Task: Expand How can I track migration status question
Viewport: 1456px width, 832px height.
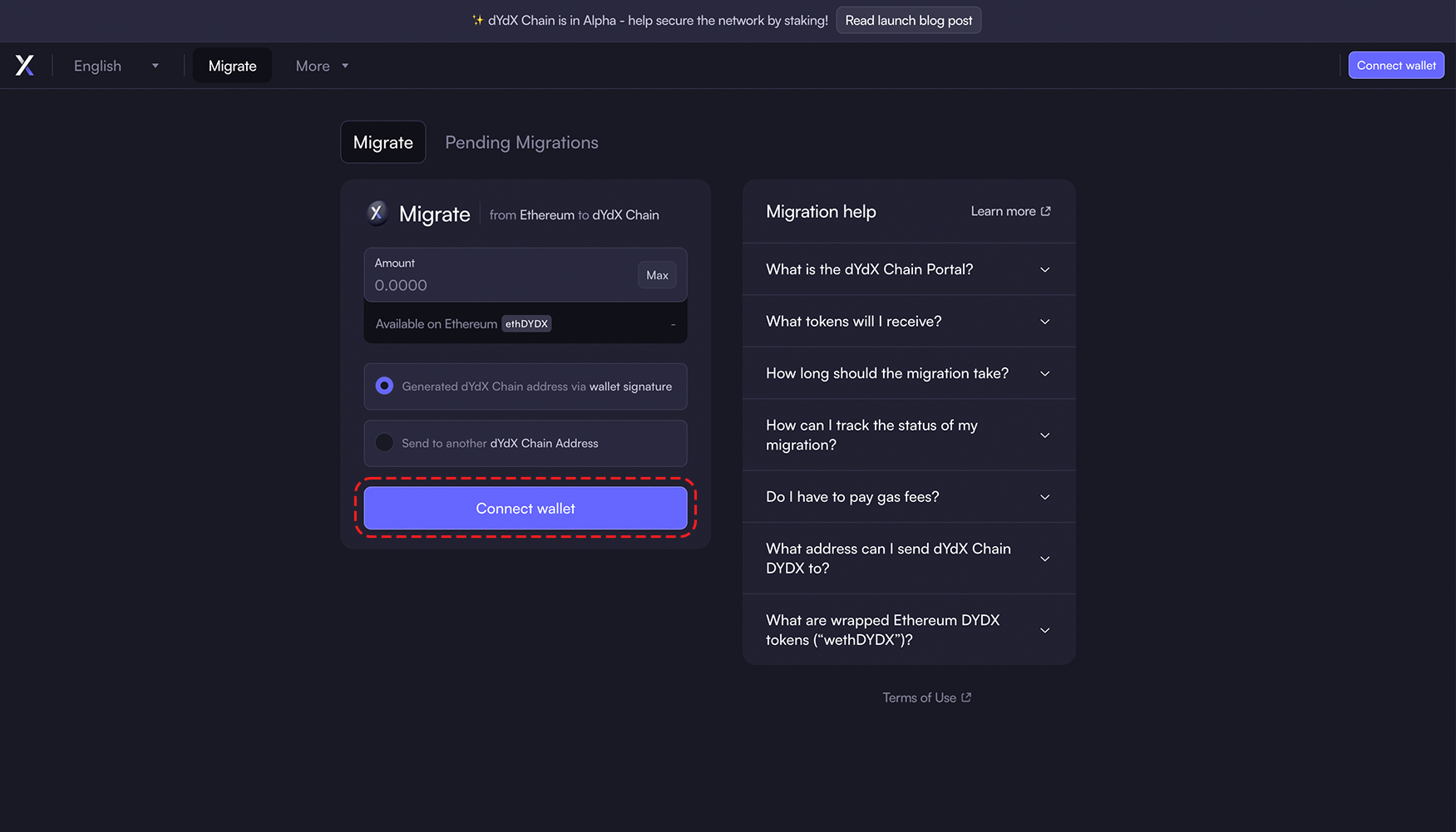Action: 909,435
